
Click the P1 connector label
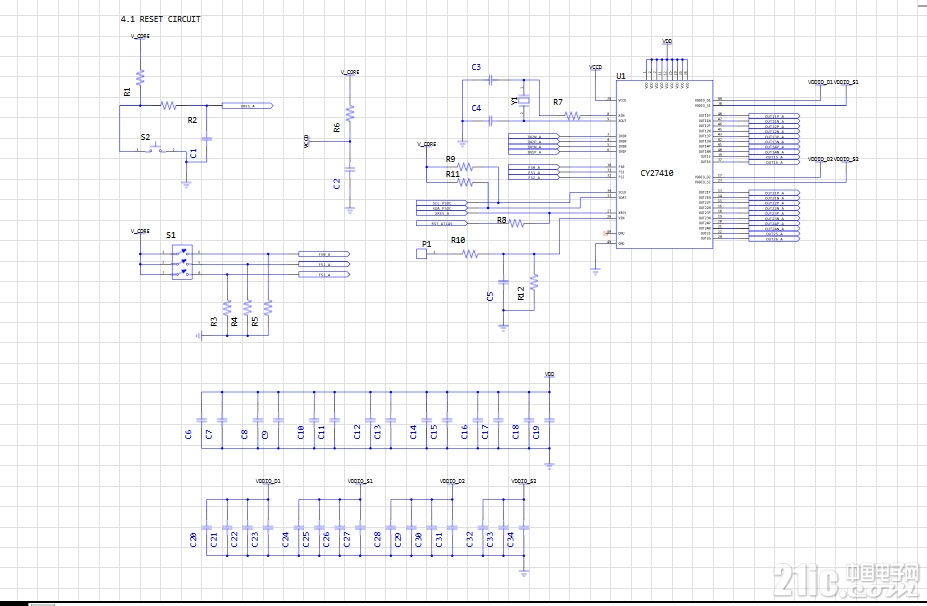426,244
